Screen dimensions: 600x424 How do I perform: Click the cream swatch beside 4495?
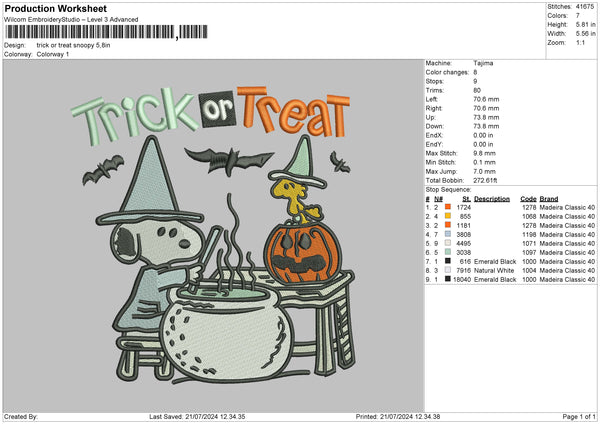[447, 243]
